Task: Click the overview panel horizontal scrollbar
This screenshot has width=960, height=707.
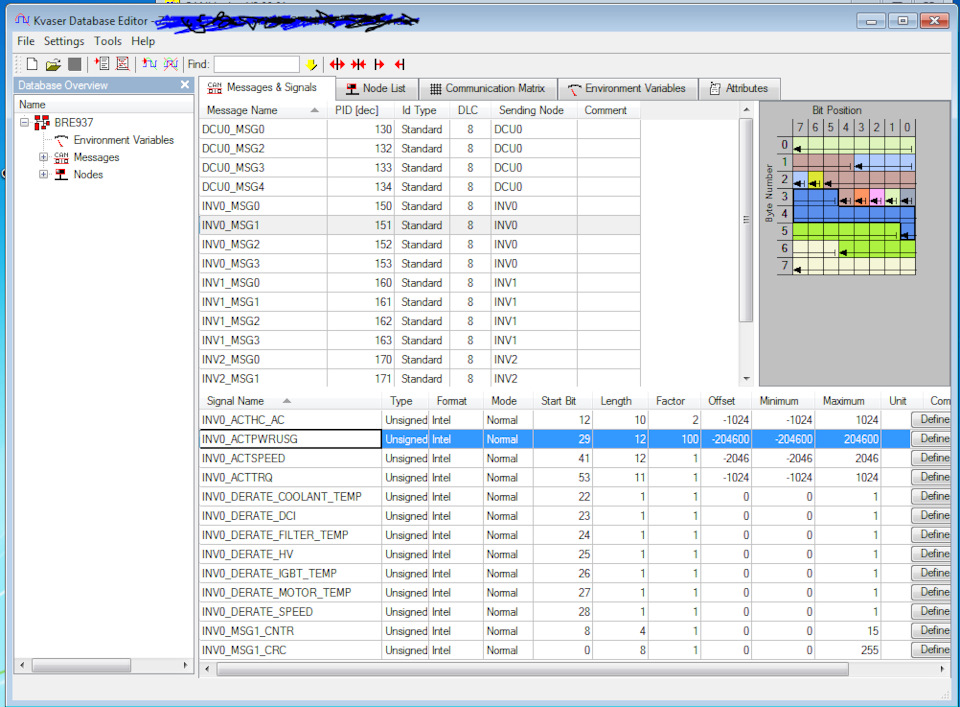Action: coord(81,665)
